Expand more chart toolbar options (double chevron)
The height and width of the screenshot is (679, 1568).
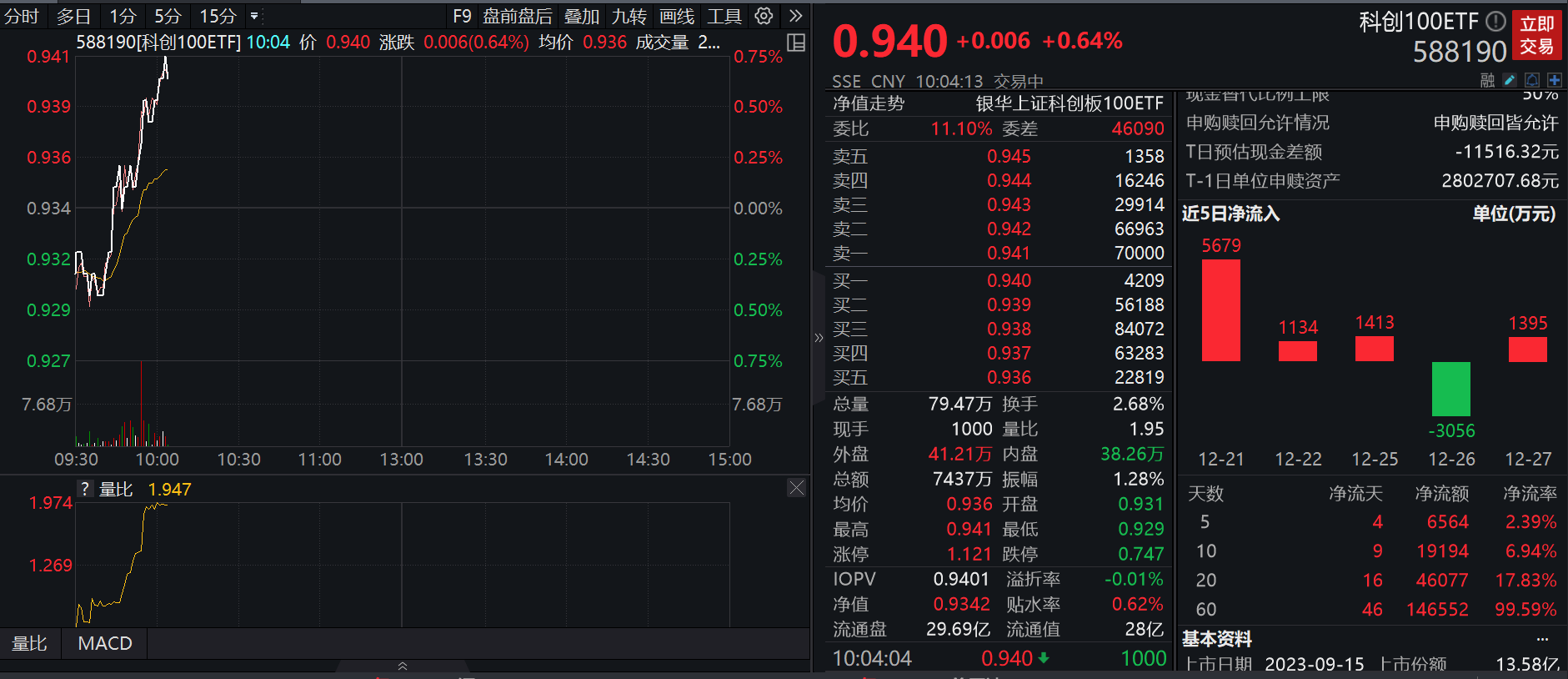(795, 16)
